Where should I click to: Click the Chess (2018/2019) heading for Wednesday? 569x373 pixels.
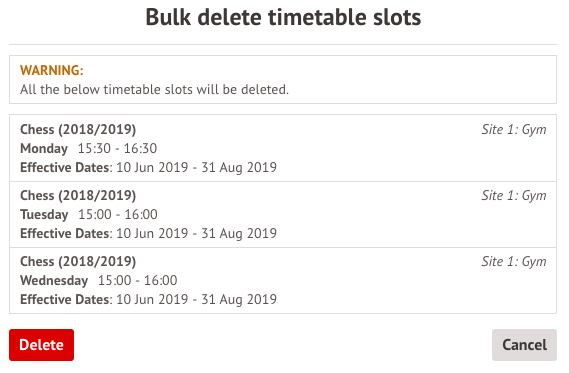tap(78, 262)
